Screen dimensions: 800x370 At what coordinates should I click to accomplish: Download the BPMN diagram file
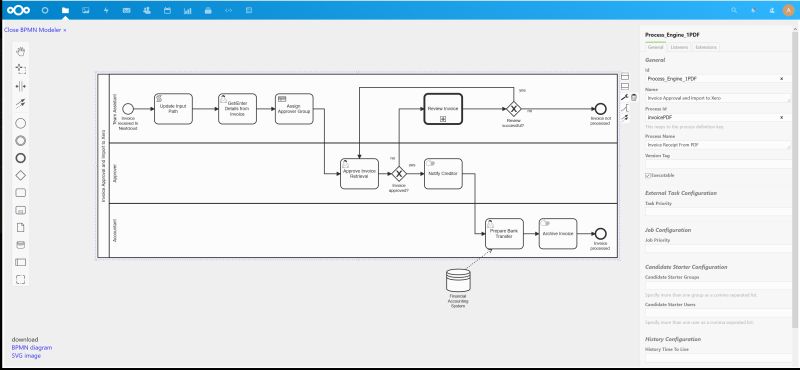(x=32, y=348)
